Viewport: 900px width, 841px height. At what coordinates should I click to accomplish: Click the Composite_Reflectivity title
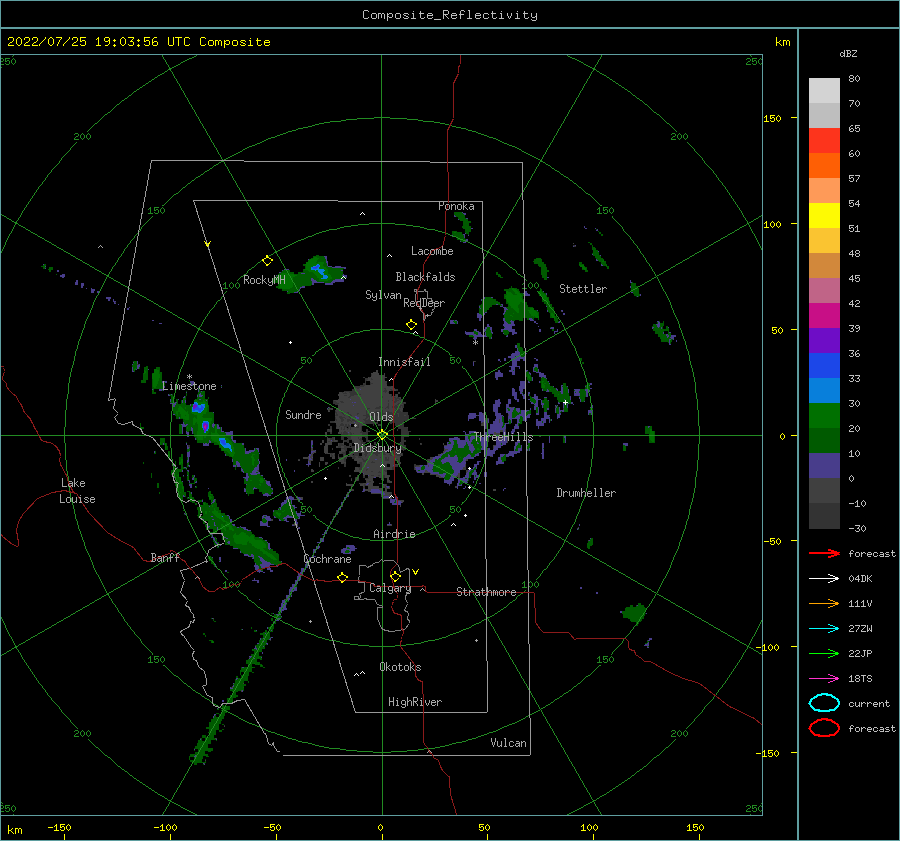click(450, 15)
